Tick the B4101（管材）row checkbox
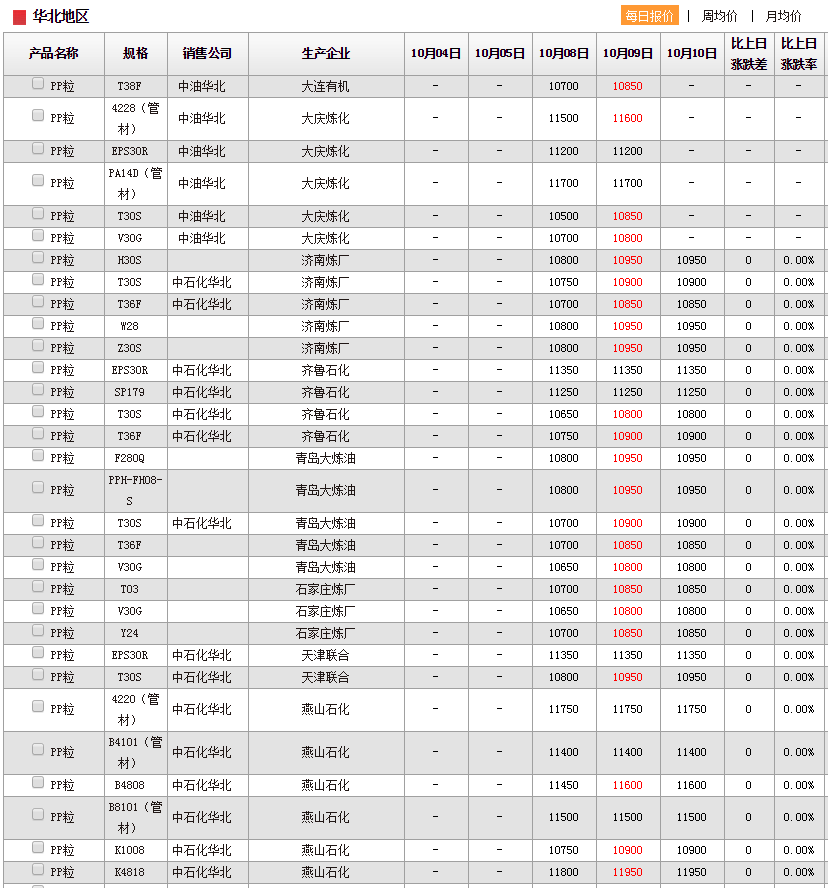Viewport: 828px width, 888px height. tap(38, 750)
